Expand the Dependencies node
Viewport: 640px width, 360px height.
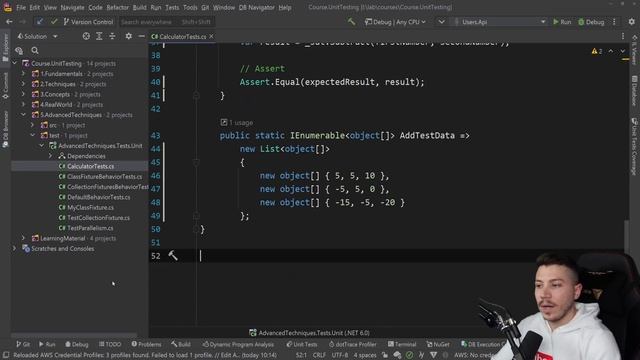[x=51, y=156]
